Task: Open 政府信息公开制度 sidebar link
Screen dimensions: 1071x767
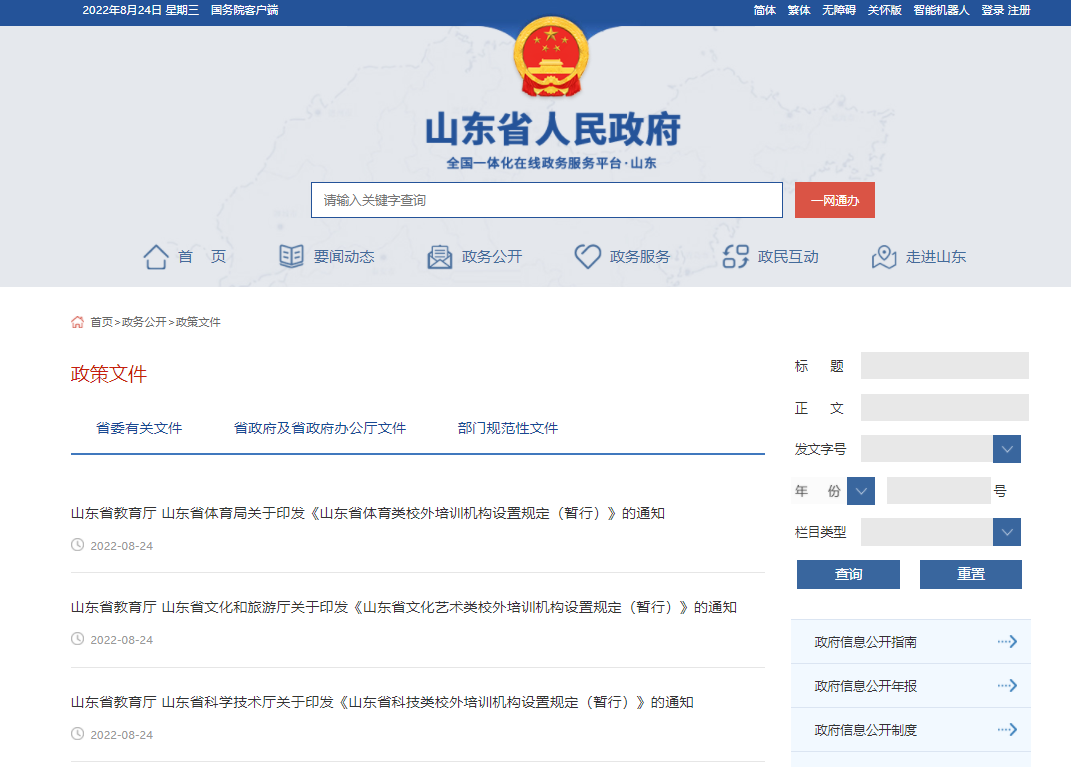Action: [865, 730]
